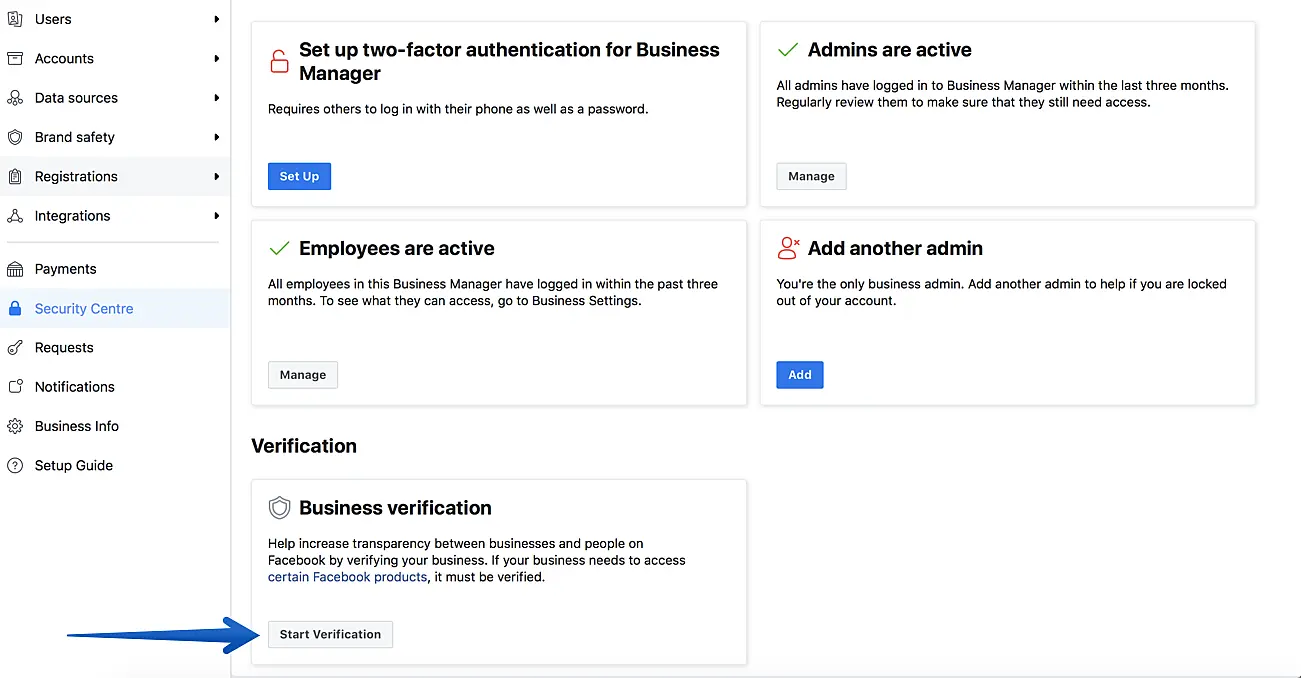Image resolution: width=1301 pixels, height=678 pixels.
Task: Select Security Centre in the sidebar
Action: [x=84, y=309]
